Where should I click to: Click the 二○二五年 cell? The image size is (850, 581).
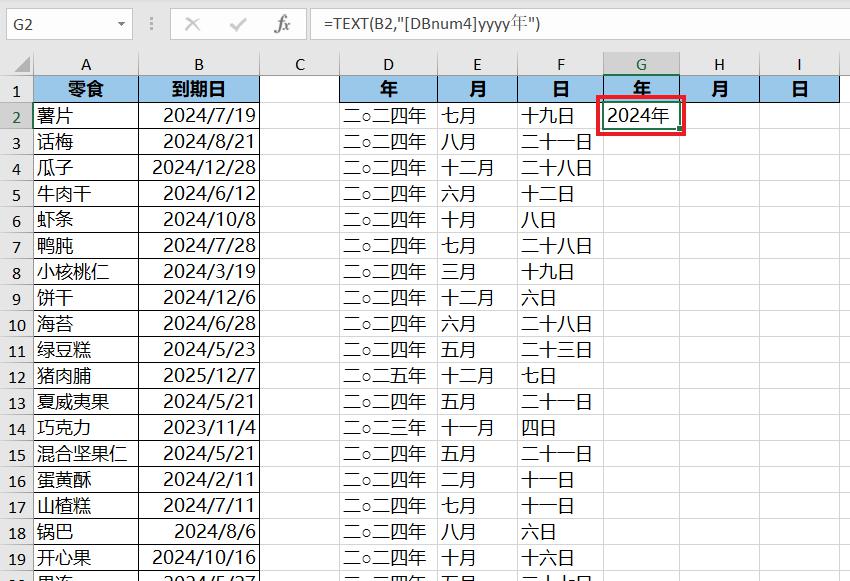[x=388, y=376]
